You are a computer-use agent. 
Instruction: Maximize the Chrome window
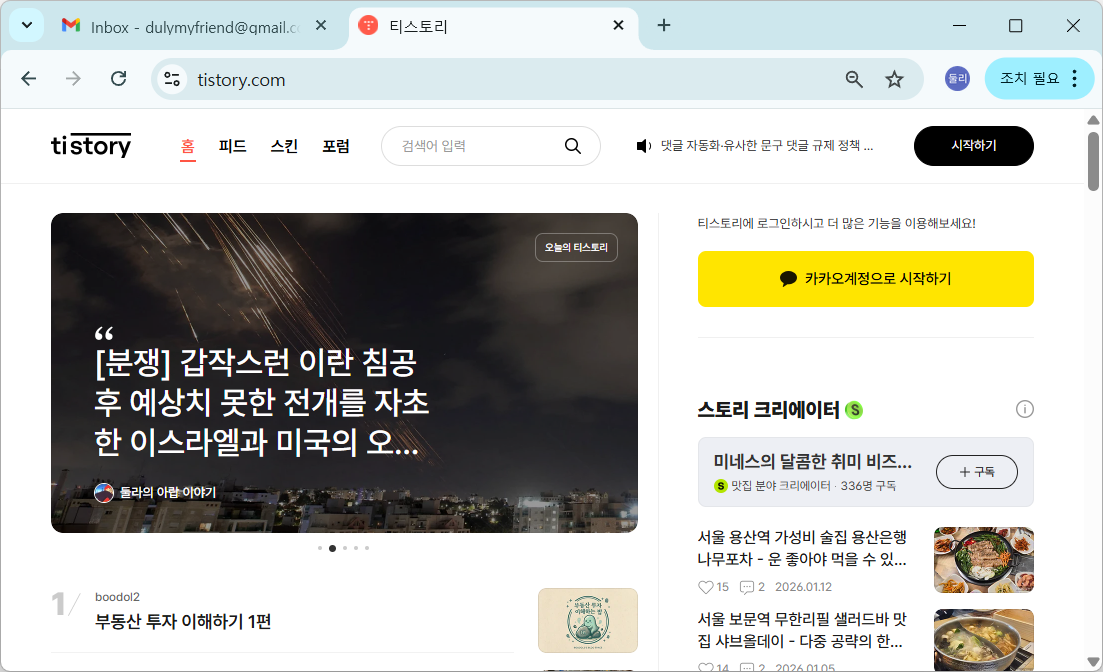coord(1015,26)
